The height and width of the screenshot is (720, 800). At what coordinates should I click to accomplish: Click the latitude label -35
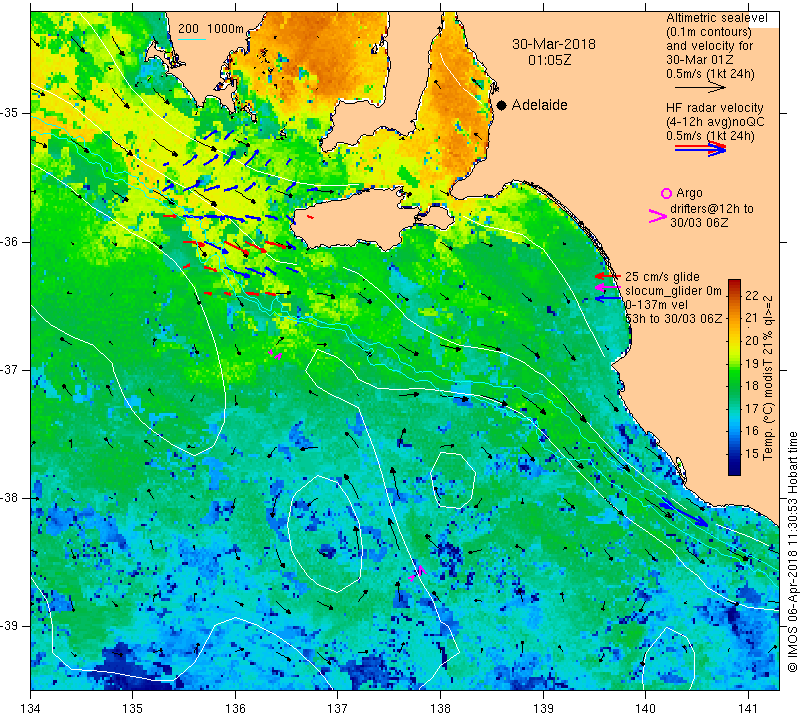pos(10,113)
